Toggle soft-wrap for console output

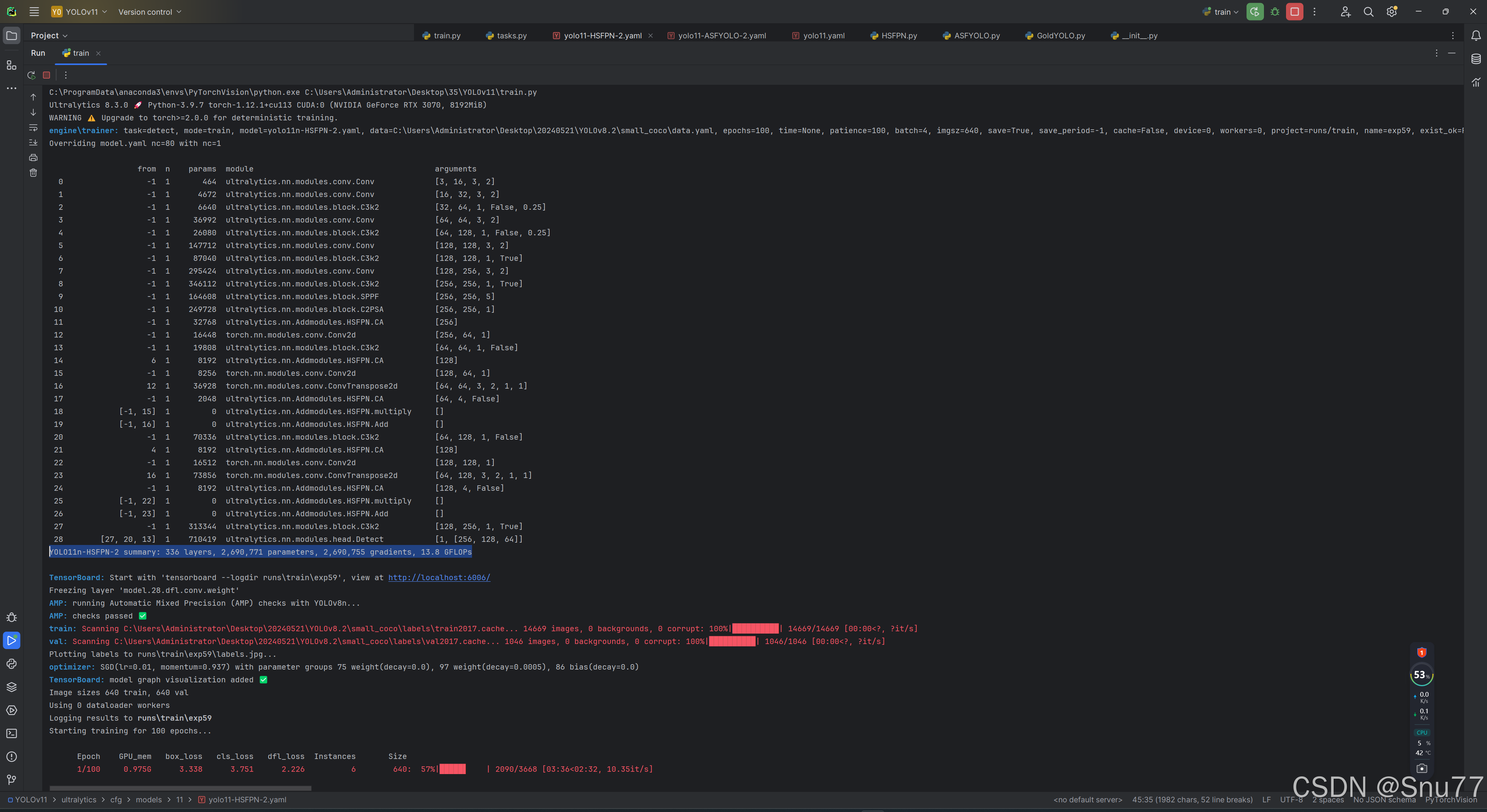(33, 128)
